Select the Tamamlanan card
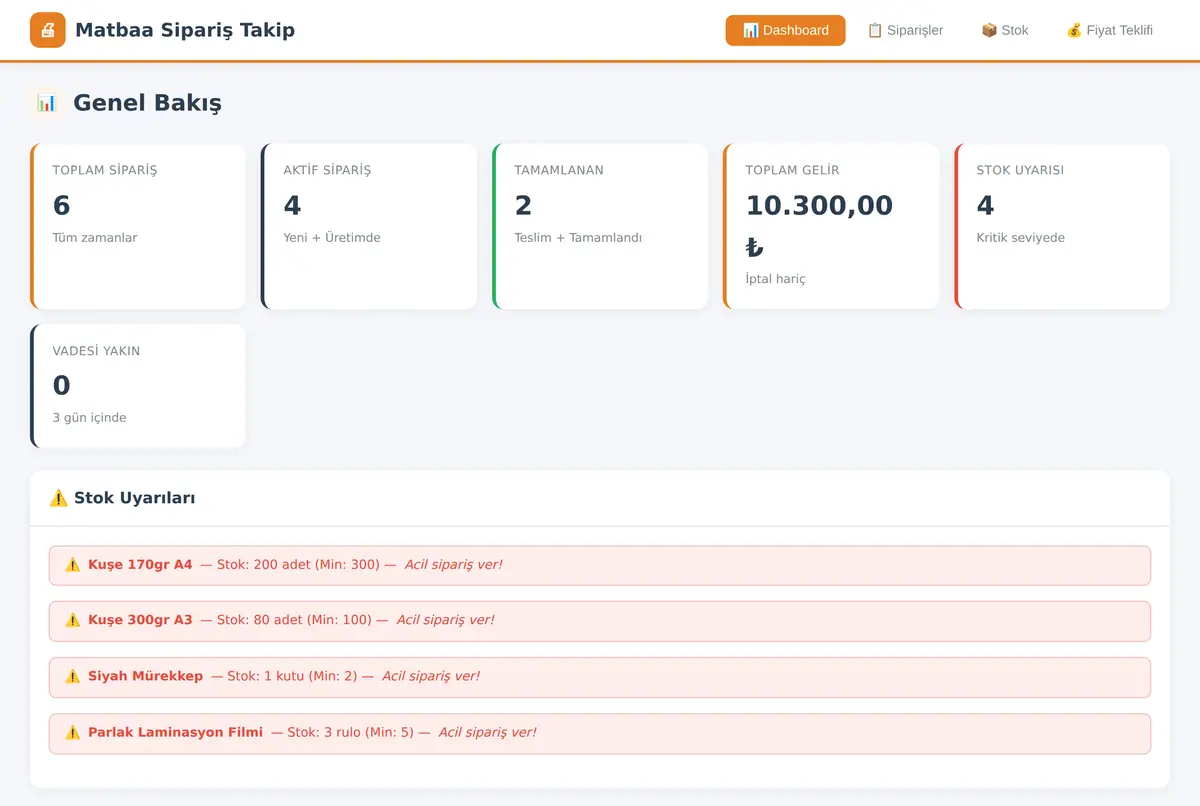Screen dimensions: 1200x806 pos(600,226)
